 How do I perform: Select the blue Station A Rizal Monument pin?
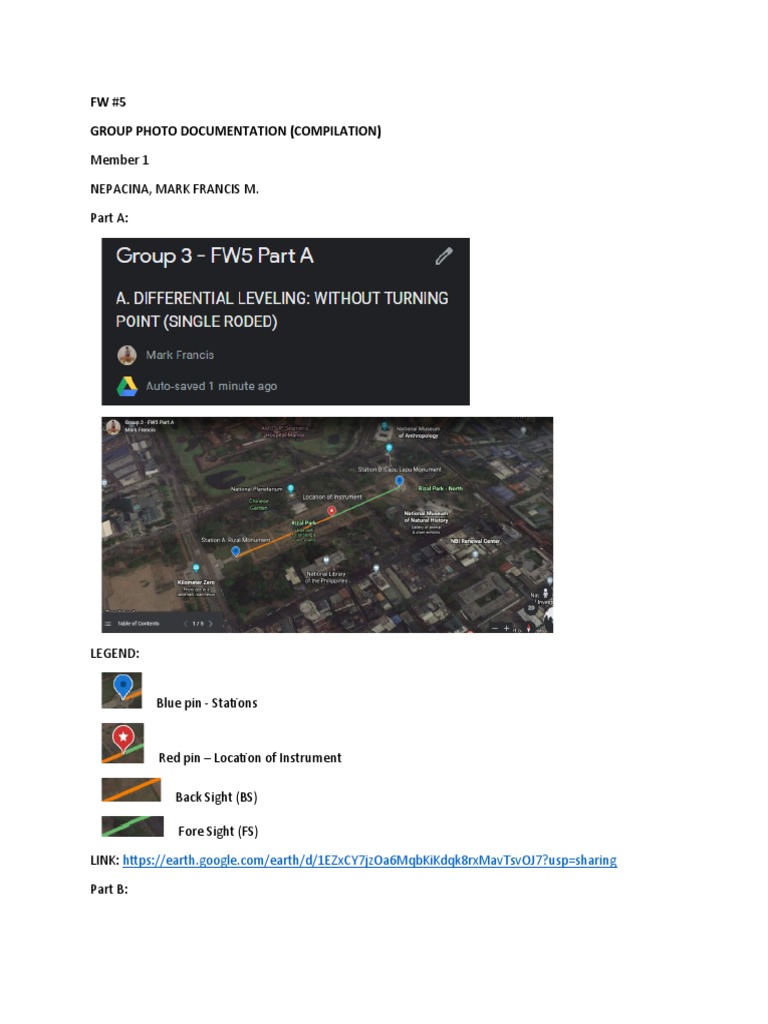[x=236, y=552]
